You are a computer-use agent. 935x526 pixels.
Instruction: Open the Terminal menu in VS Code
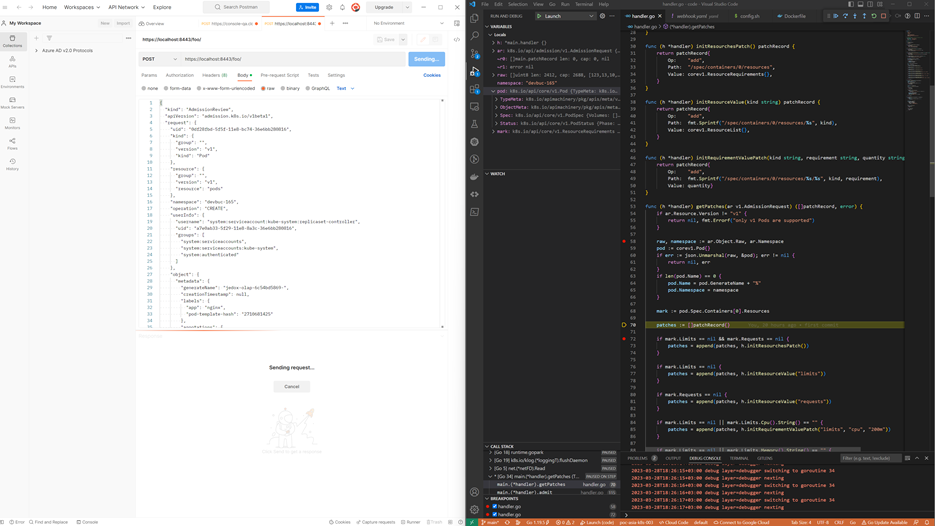pyautogui.click(x=584, y=4)
